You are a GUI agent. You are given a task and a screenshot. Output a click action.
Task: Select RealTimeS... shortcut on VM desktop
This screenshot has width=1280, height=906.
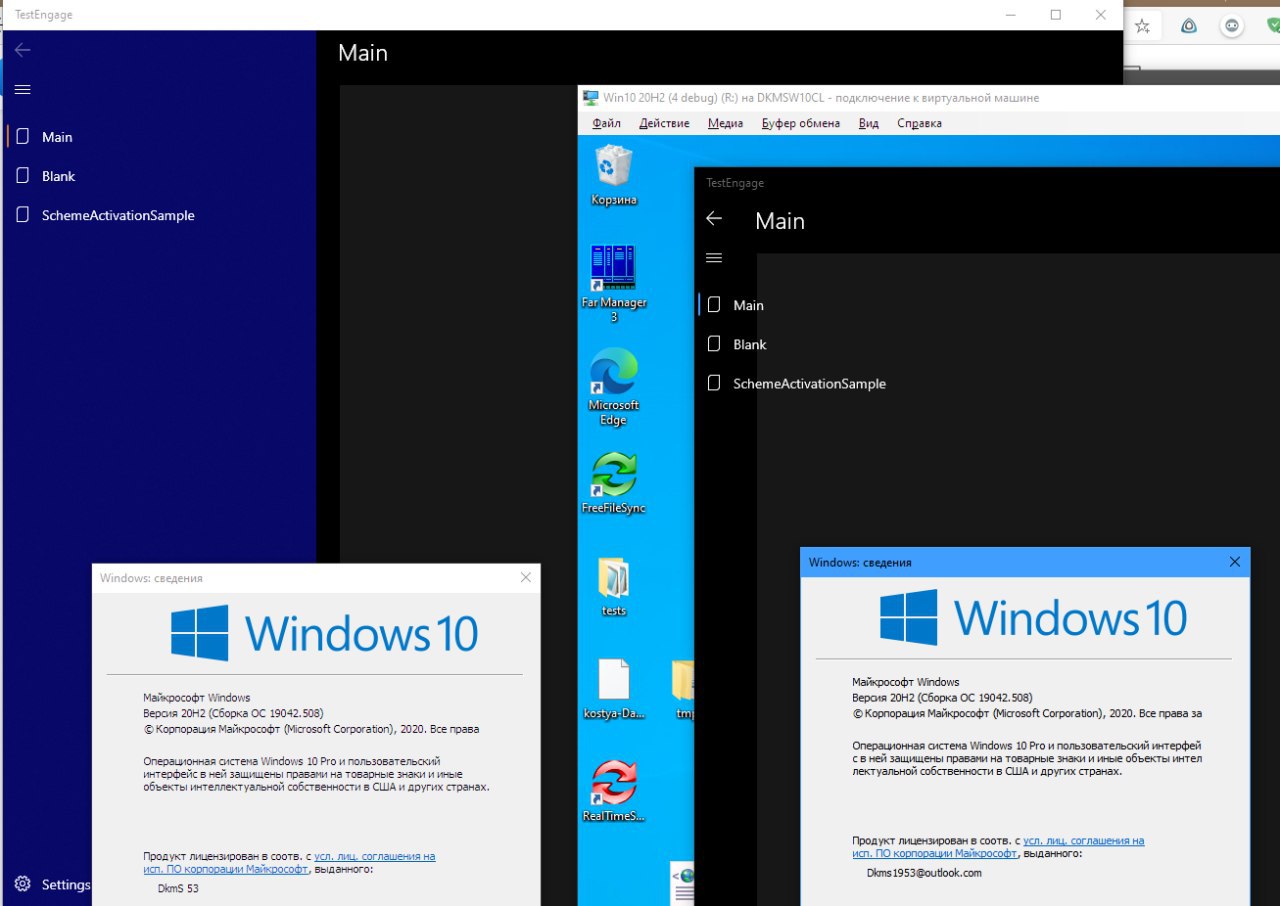point(613,792)
